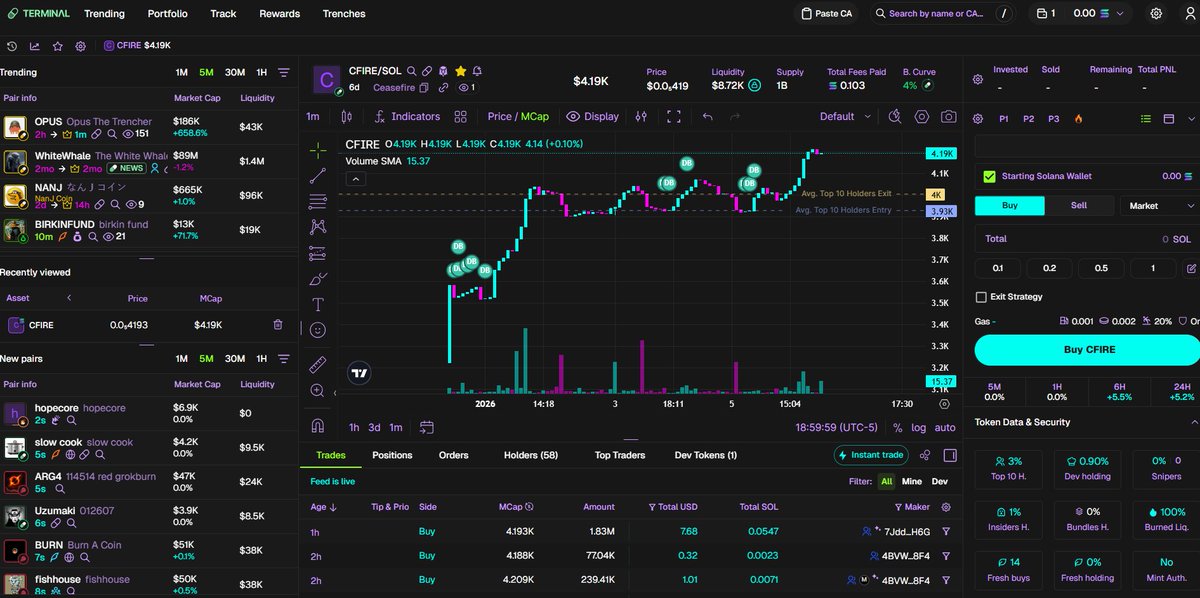Open the emoji sticker tool
This screenshot has height=598, width=1200.
(318, 329)
